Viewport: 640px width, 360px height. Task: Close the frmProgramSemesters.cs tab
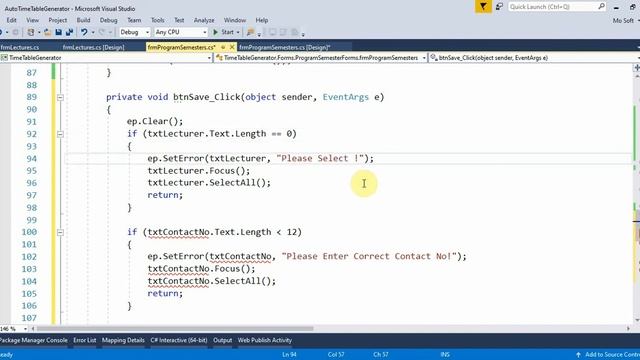232,47
